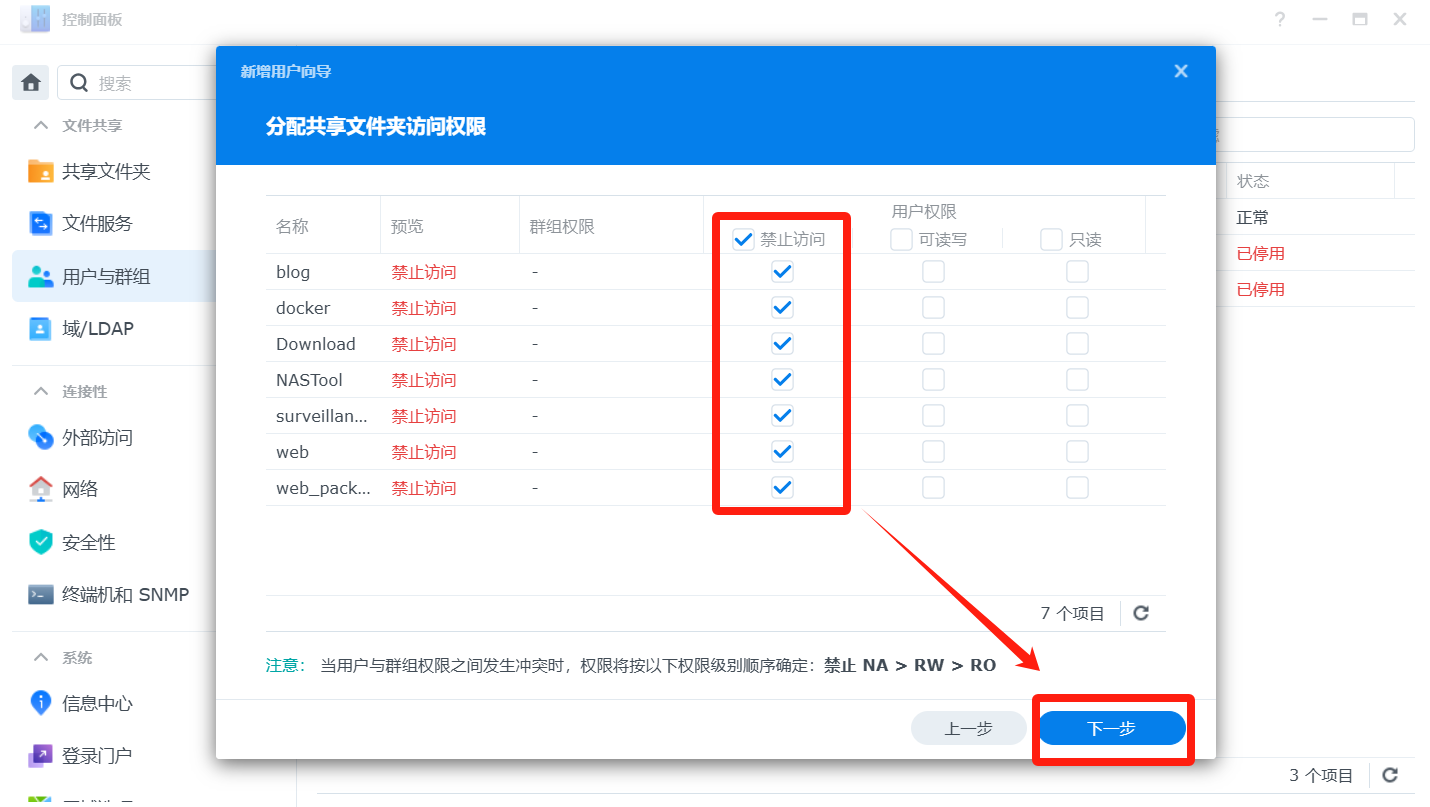This screenshot has height=807, width=1430.
Task: Click the home icon in Control Panel
Action: (x=31, y=83)
